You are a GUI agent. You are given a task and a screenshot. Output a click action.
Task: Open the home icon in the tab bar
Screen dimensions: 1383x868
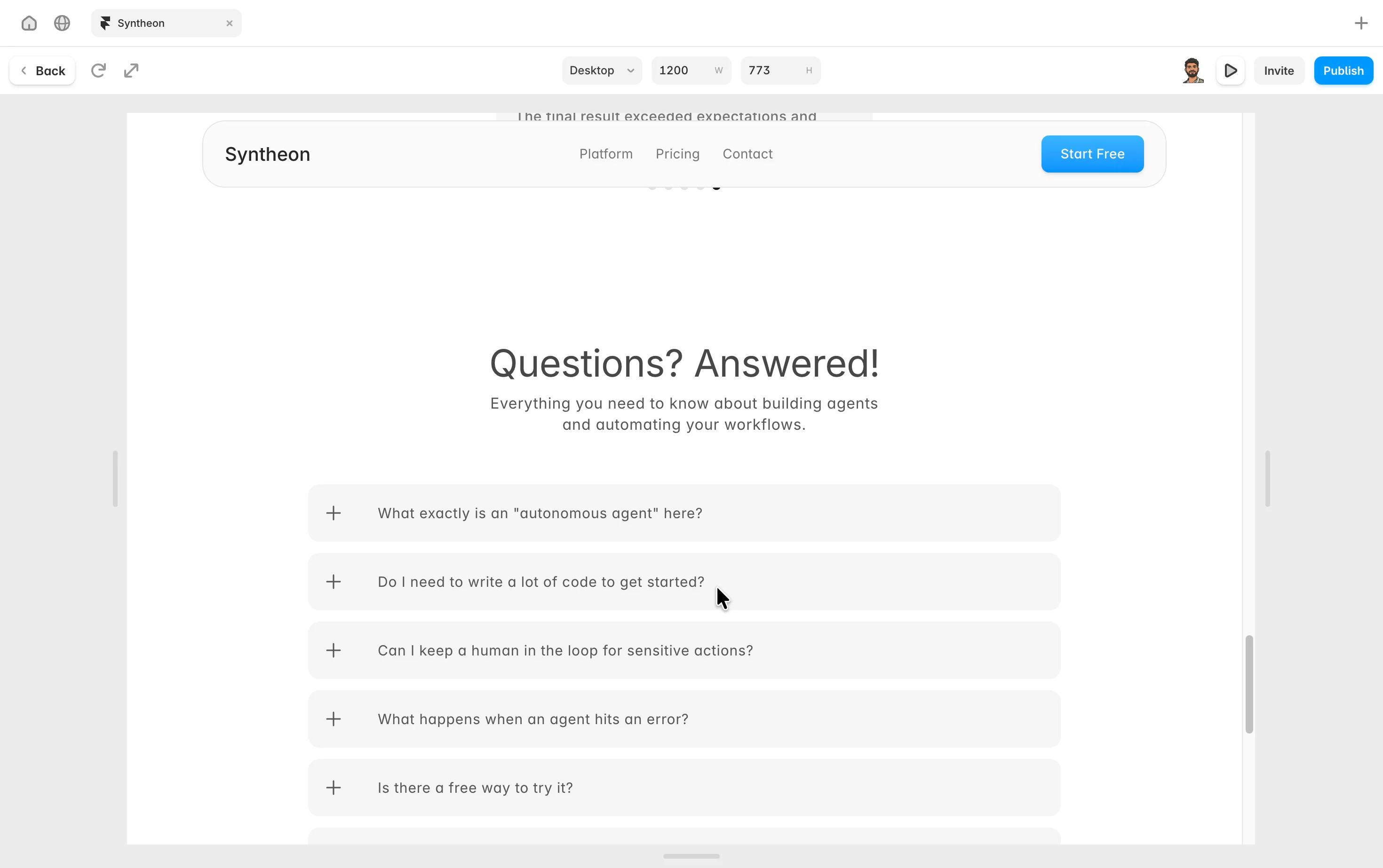29,23
